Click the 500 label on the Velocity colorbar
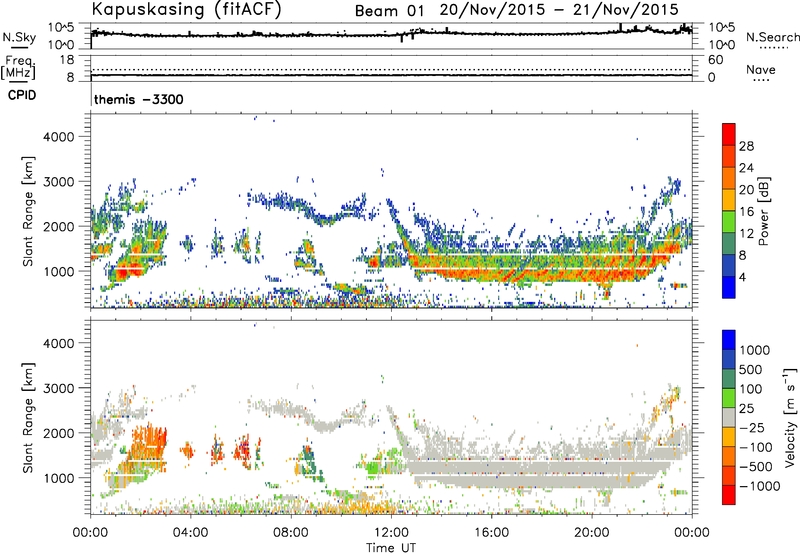This screenshot has height=554, width=800. click(751, 370)
